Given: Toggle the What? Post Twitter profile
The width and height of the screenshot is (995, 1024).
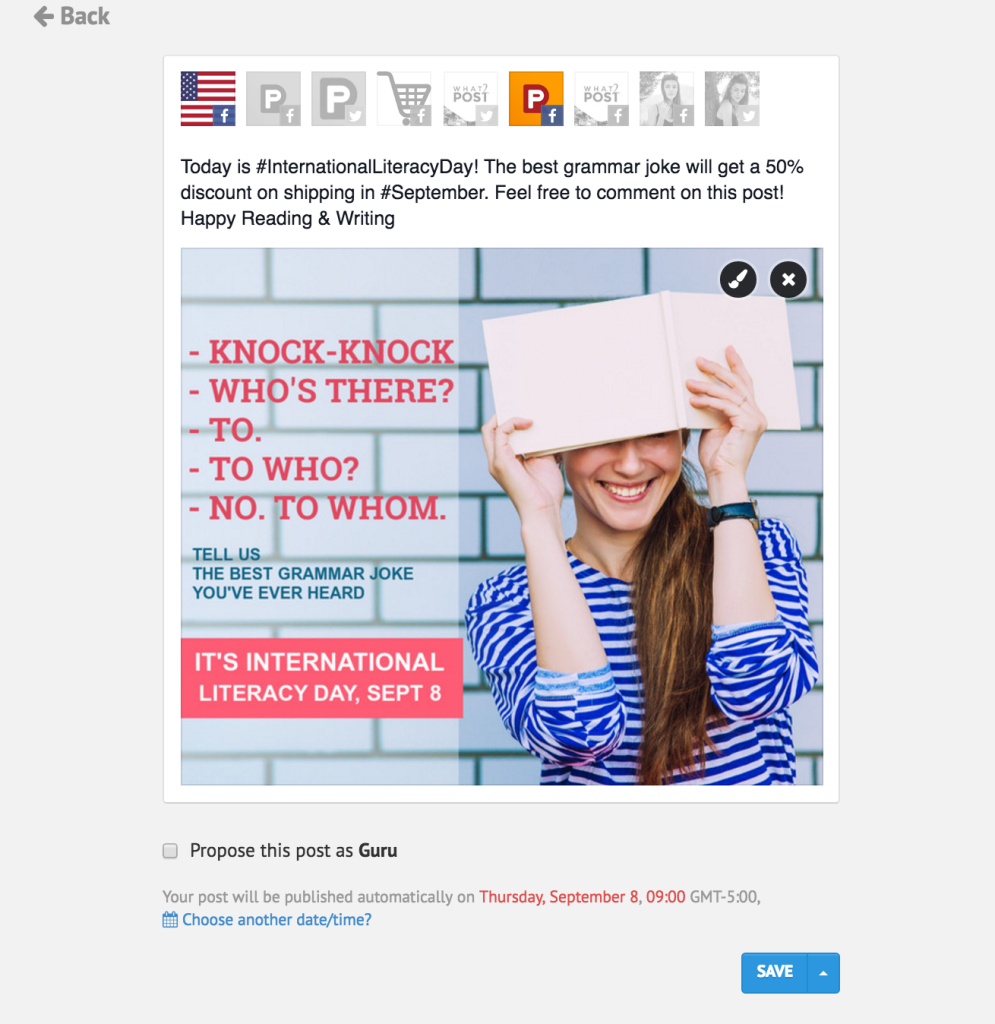Looking at the screenshot, I should click(x=470, y=99).
